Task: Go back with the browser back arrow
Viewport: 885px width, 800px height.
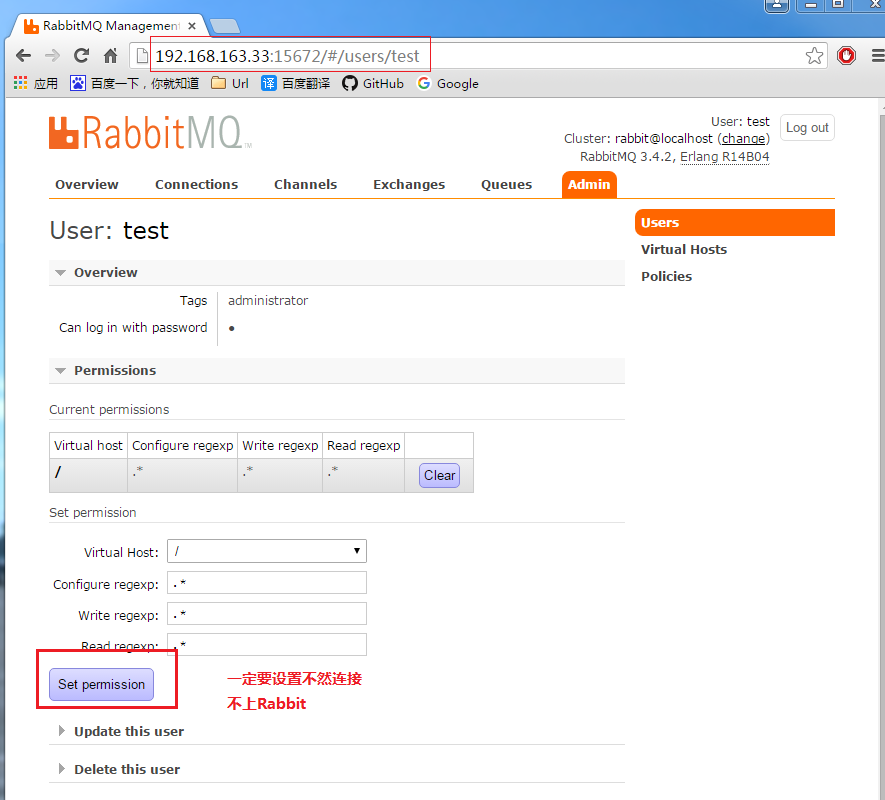Action: coord(23,56)
